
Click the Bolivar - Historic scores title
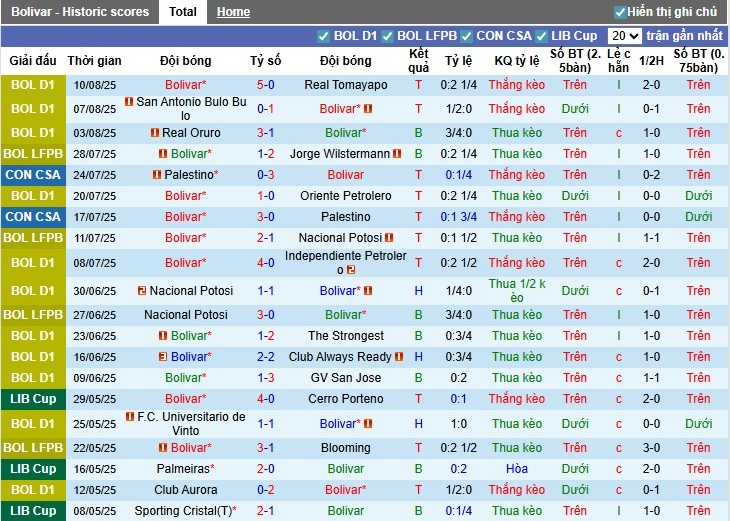pyautogui.click(x=80, y=12)
